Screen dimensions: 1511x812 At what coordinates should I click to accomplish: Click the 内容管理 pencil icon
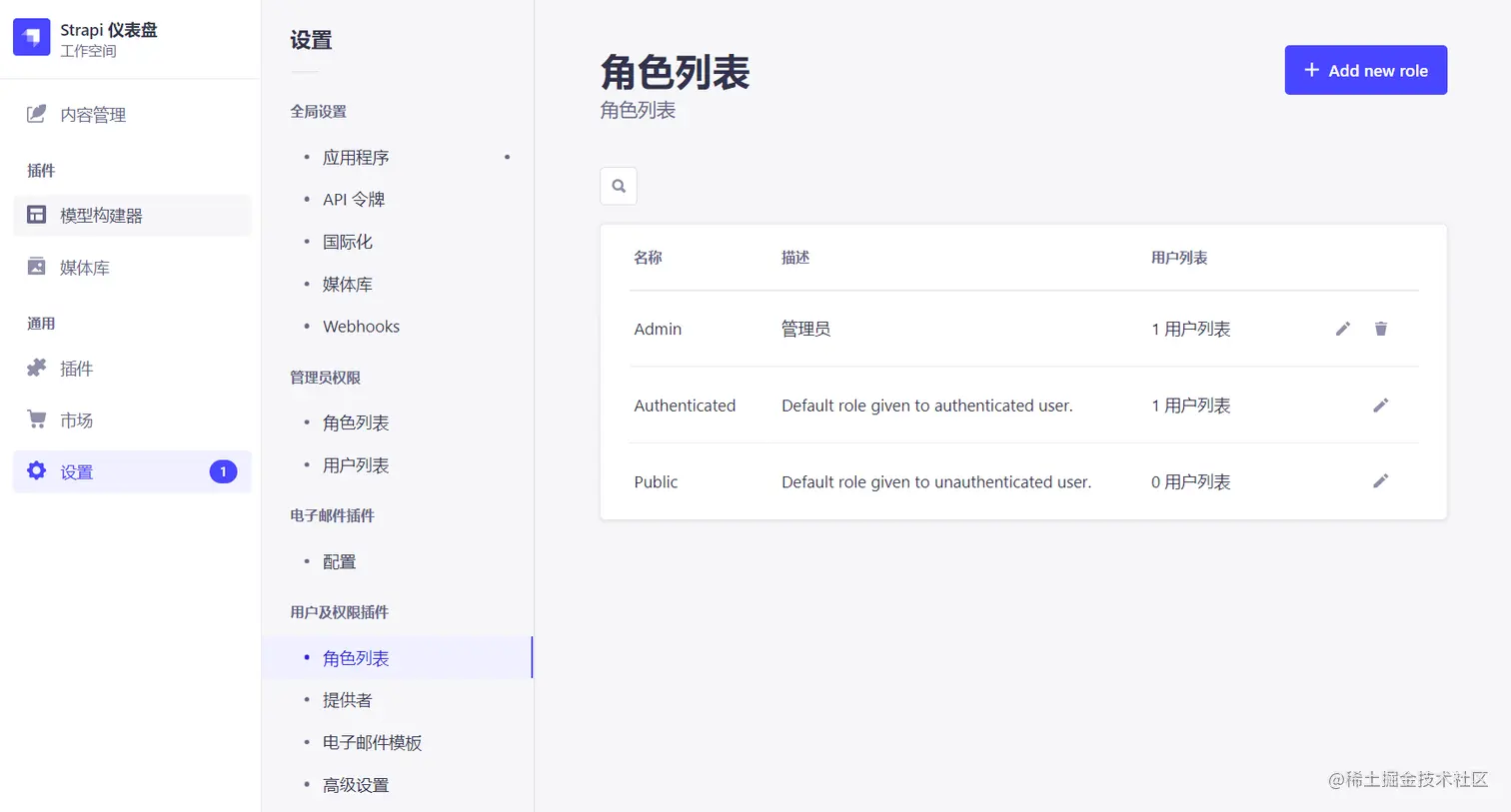click(x=36, y=114)
